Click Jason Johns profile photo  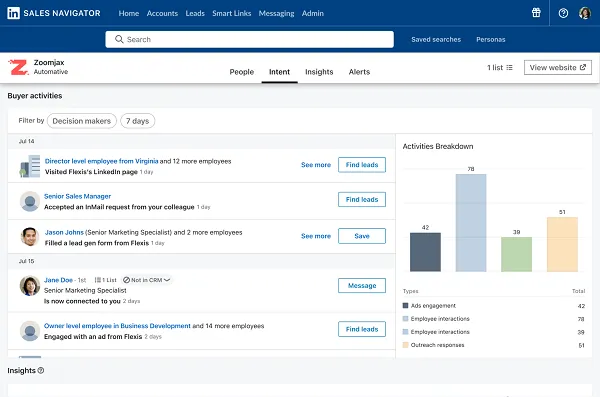coord(30,236)
